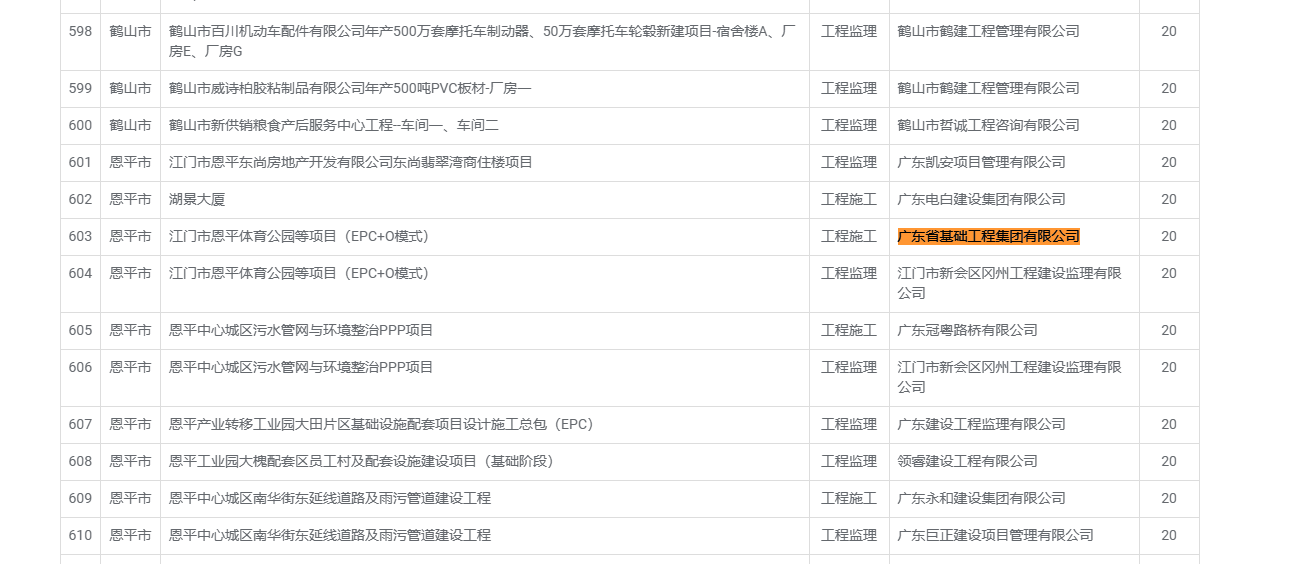Click 恩平市 city cell in row 603

[x=130, y=237]
